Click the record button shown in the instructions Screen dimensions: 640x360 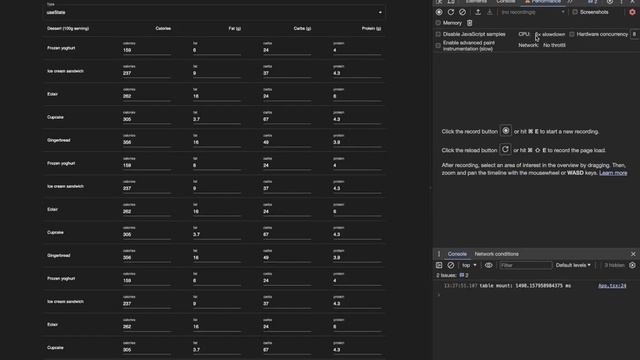pyautogui.click(x=506, y=131)
